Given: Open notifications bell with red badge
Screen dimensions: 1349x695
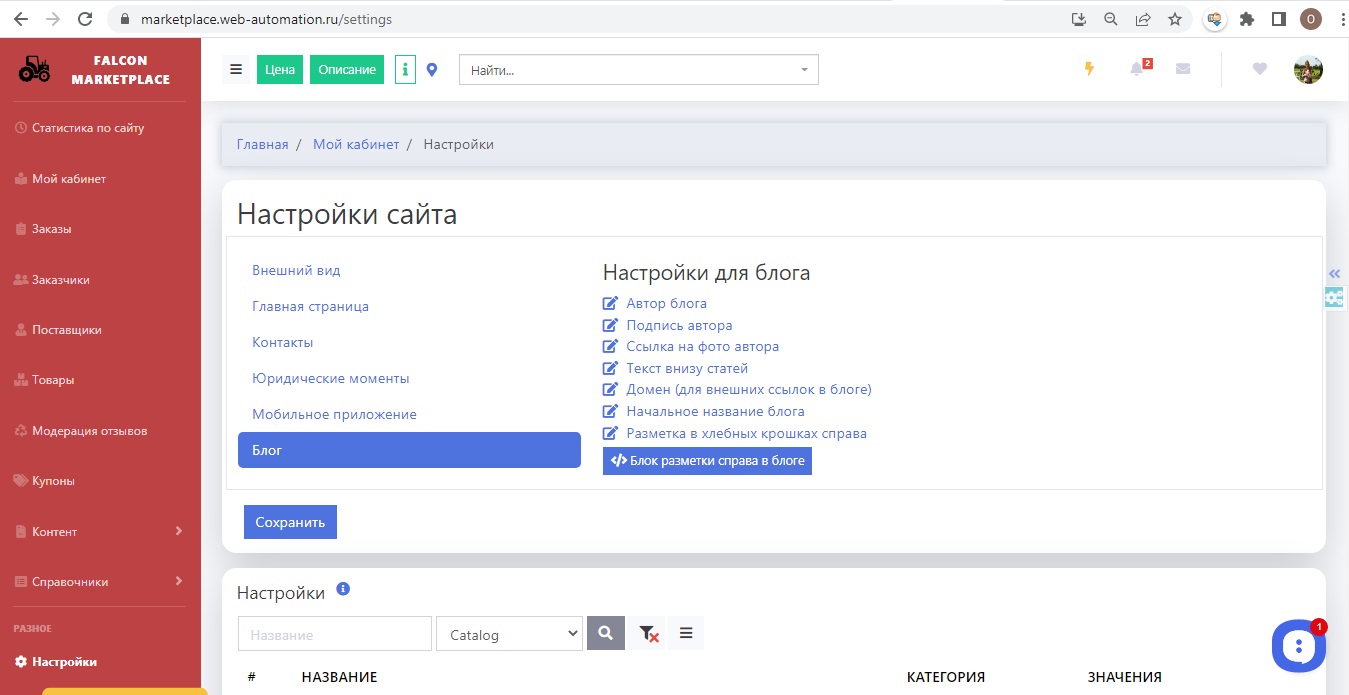Looking at the screenshot, I should click(1137, 69).
